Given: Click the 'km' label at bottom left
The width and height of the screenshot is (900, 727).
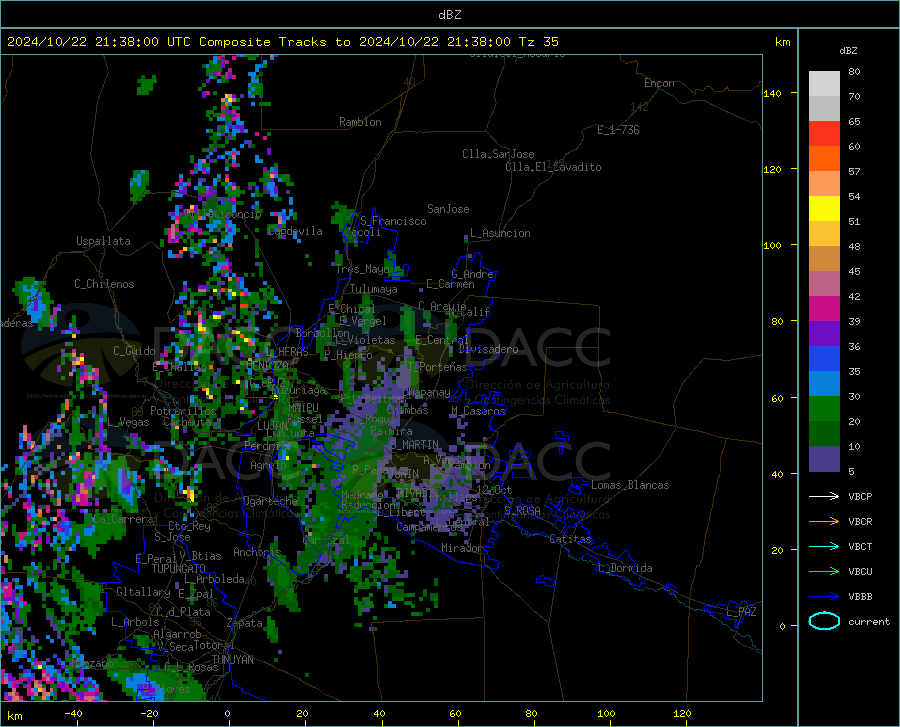Looking at the screenshot, I should coord(14,716).
